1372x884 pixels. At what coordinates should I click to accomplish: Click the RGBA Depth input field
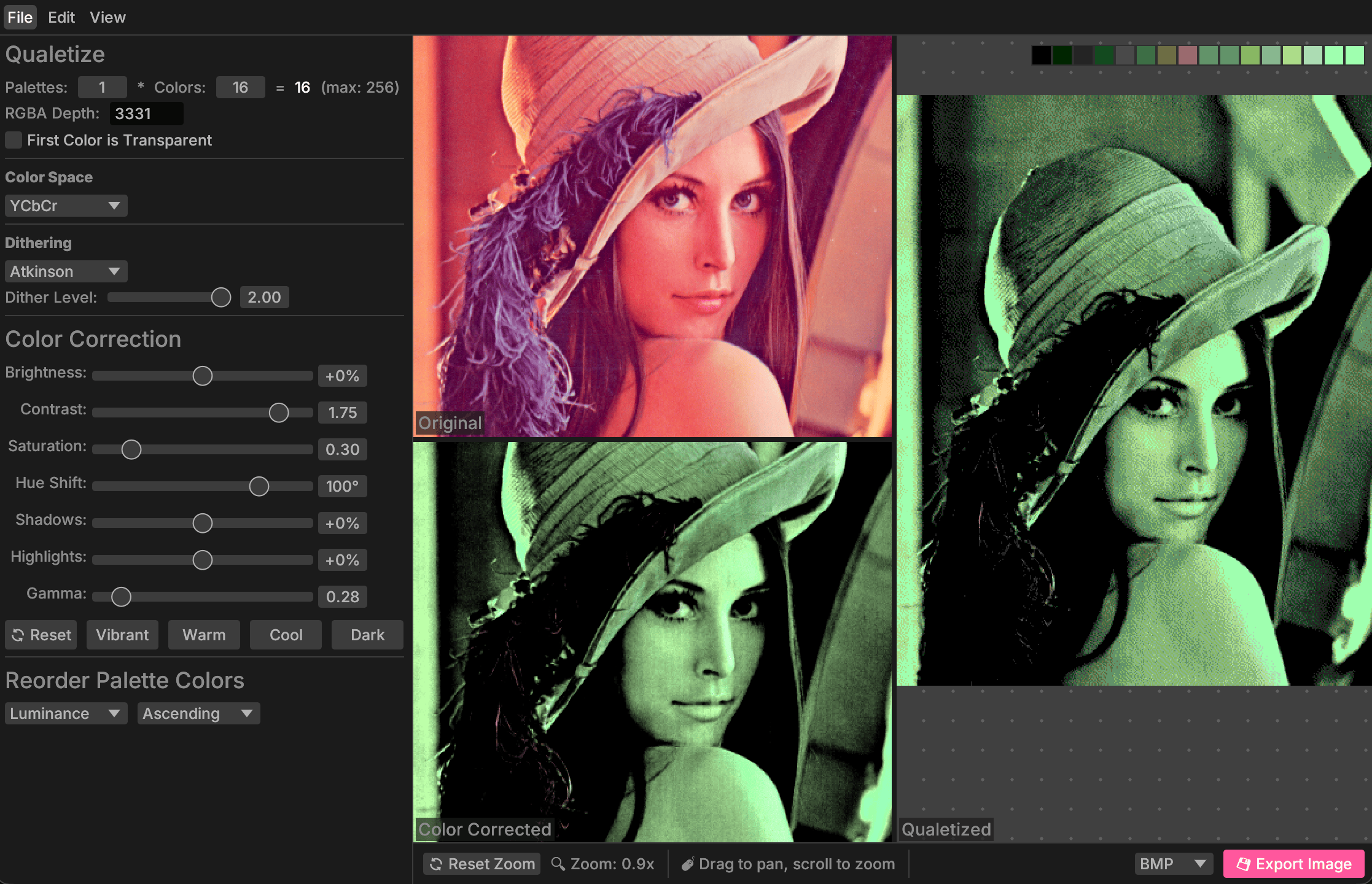pos(146,114)
